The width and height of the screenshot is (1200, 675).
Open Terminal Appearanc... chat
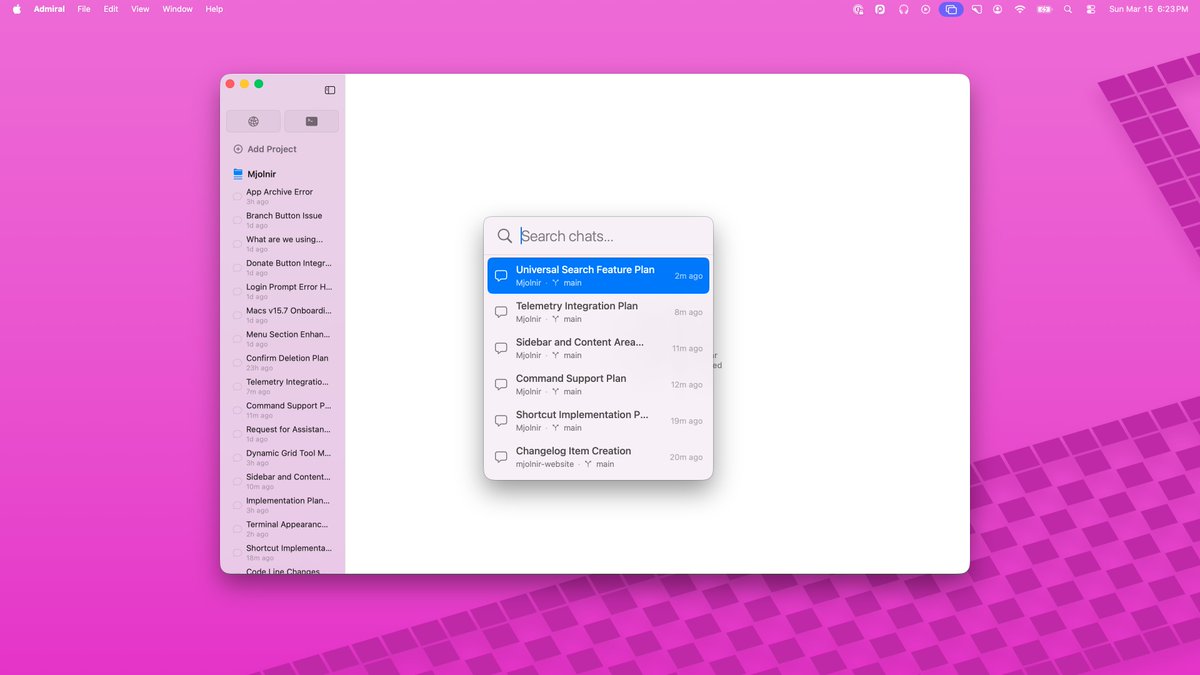[283, 529]
